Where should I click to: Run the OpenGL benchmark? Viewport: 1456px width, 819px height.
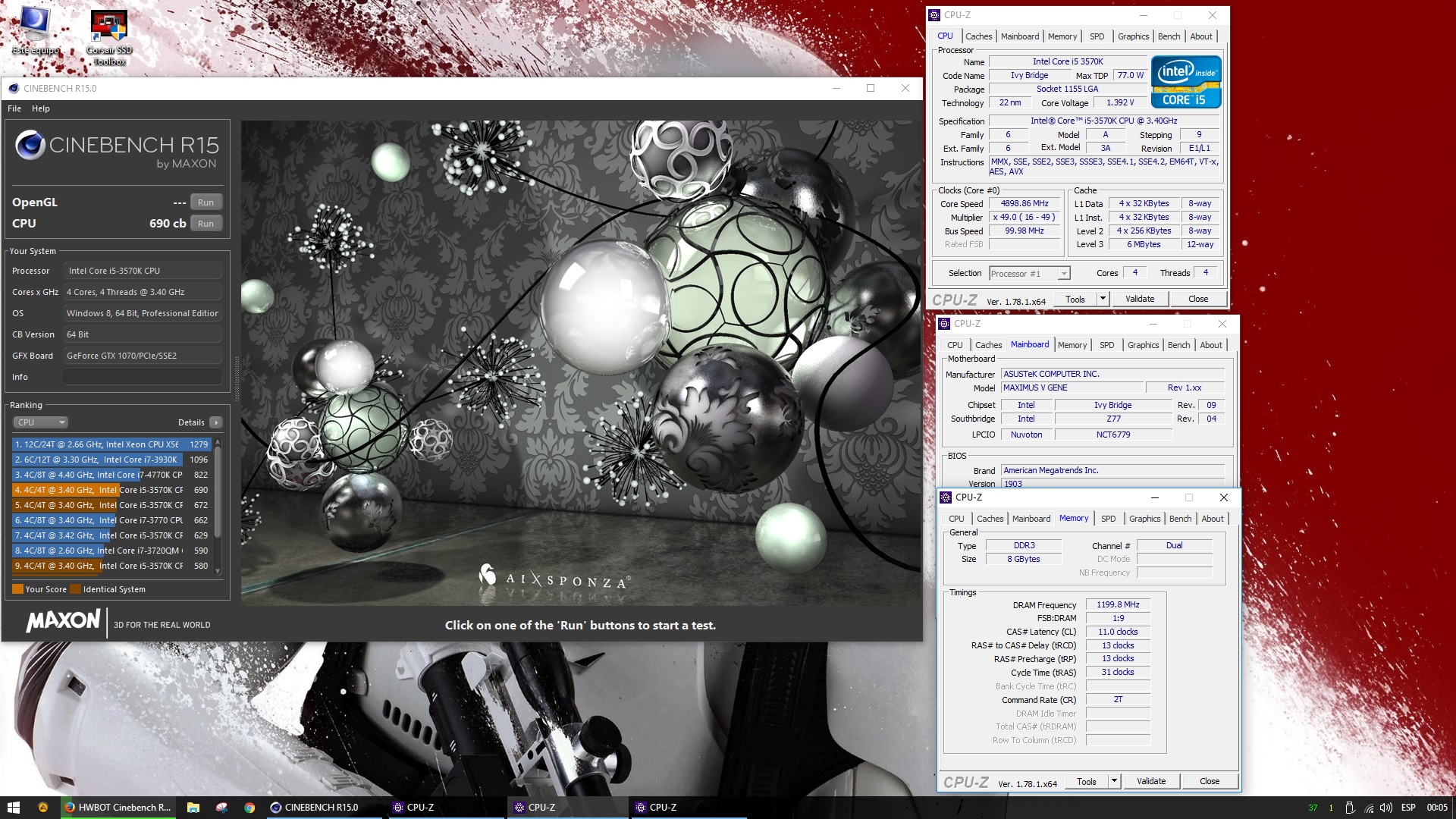(206, 202)
